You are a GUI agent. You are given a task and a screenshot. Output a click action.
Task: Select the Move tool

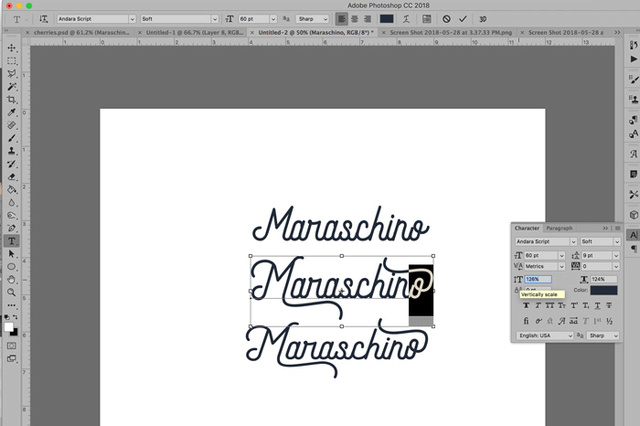11,48
